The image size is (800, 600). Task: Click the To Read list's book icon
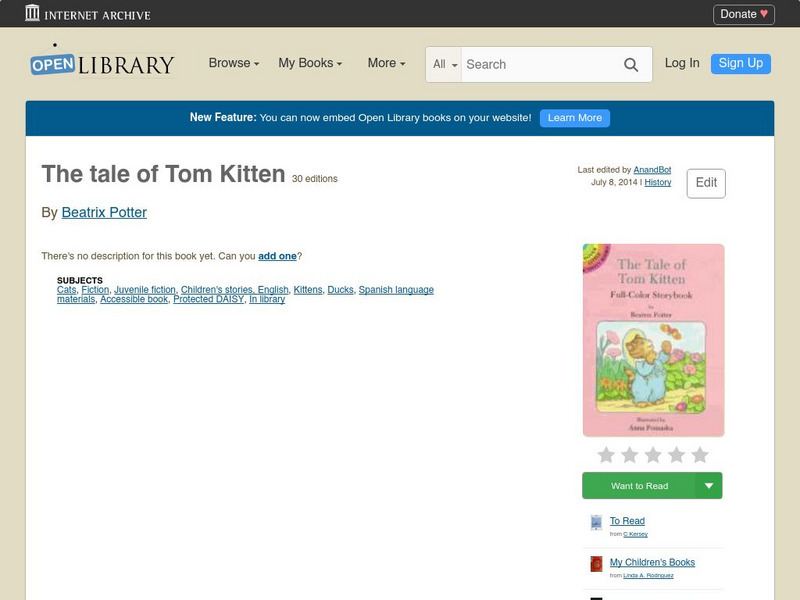coord(594,523)
